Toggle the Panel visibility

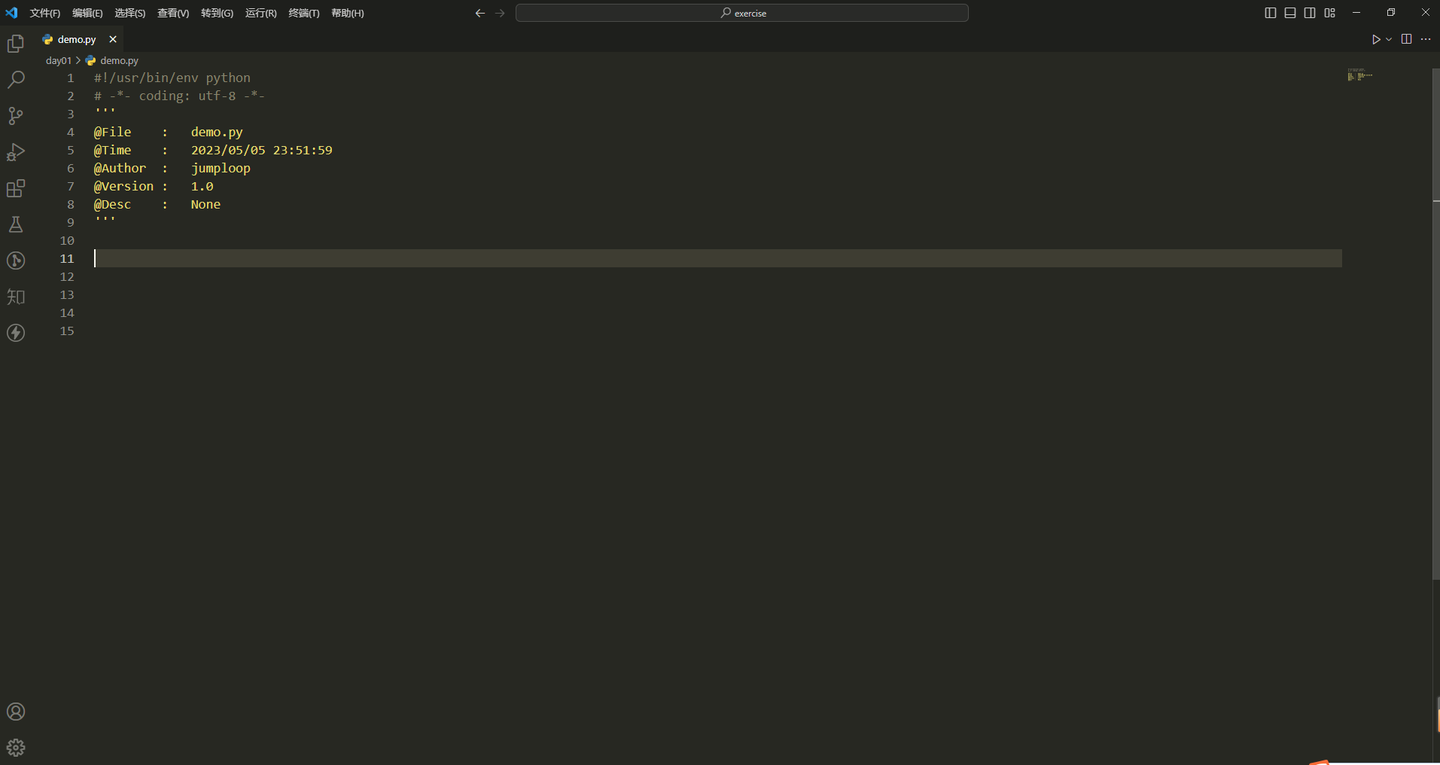point(1290,13)
